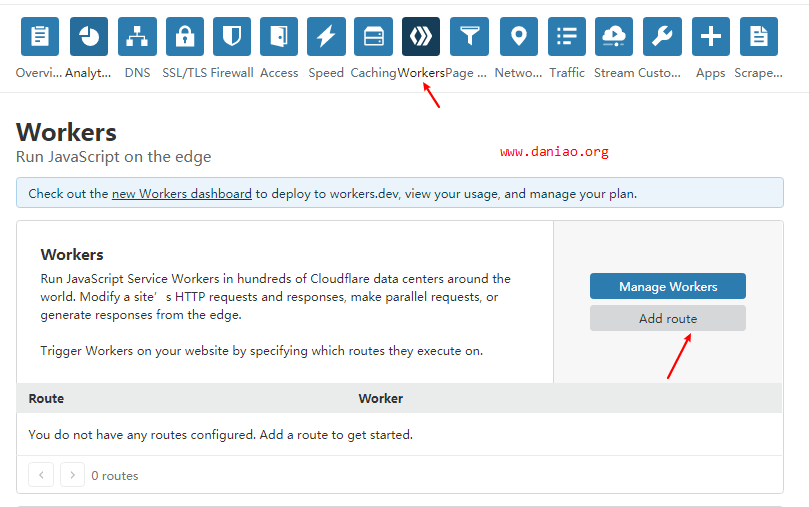Open the Overview section icon
The height and width of the screenshot is (507, 809).
click(40, 37)
